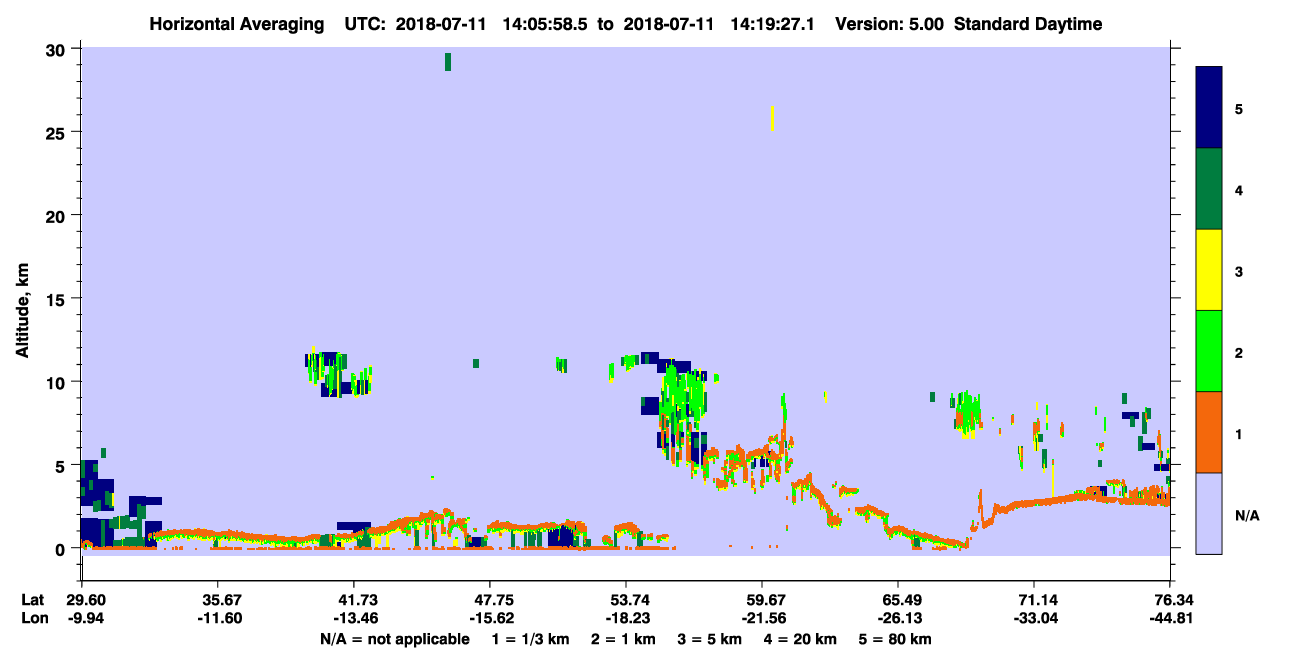Click the longitude value '-44.81'
1300x667 pixels.
coord(1170,619)
